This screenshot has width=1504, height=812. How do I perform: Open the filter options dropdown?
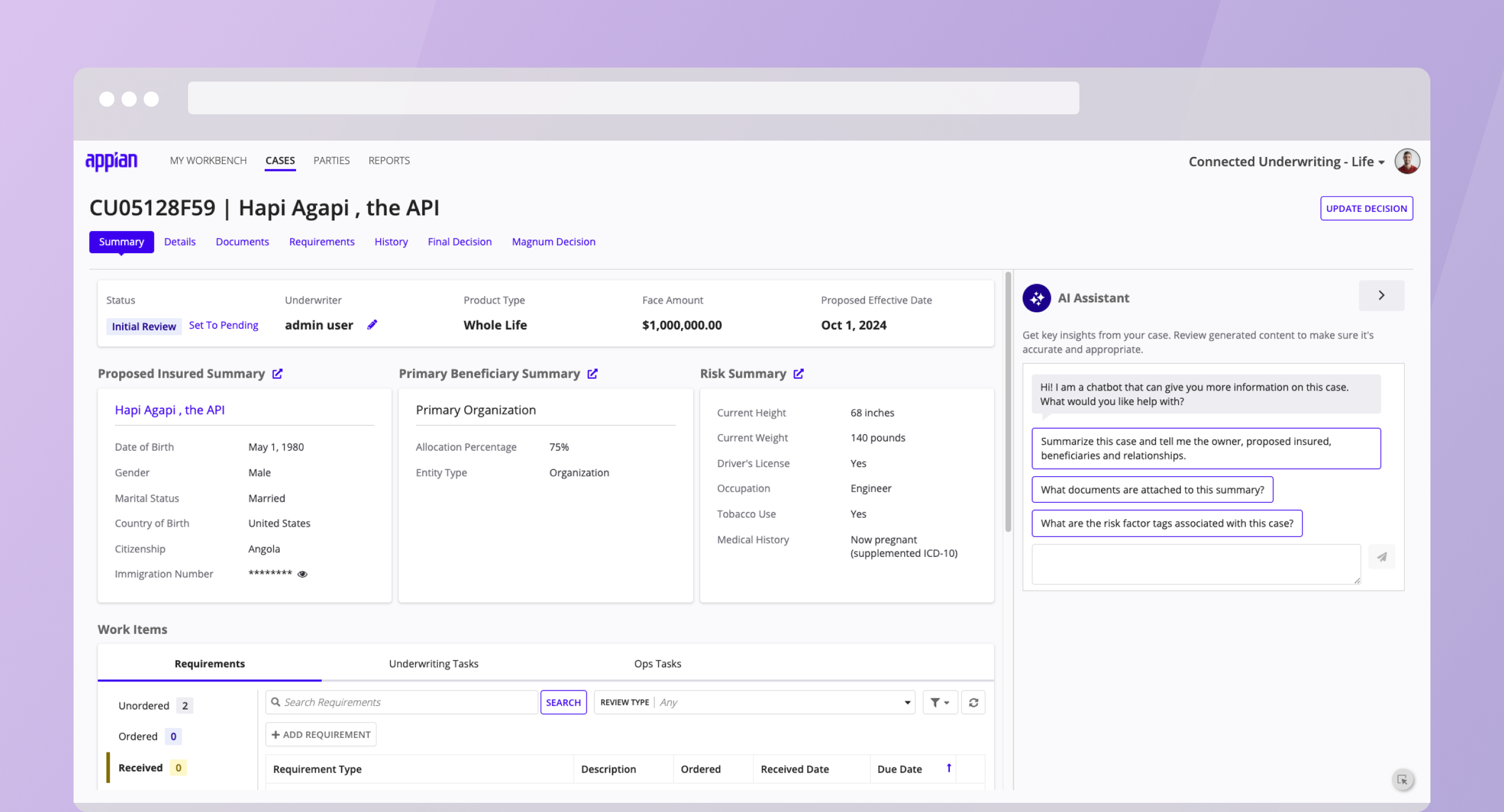pyautogui.click(x=939, y=703)
